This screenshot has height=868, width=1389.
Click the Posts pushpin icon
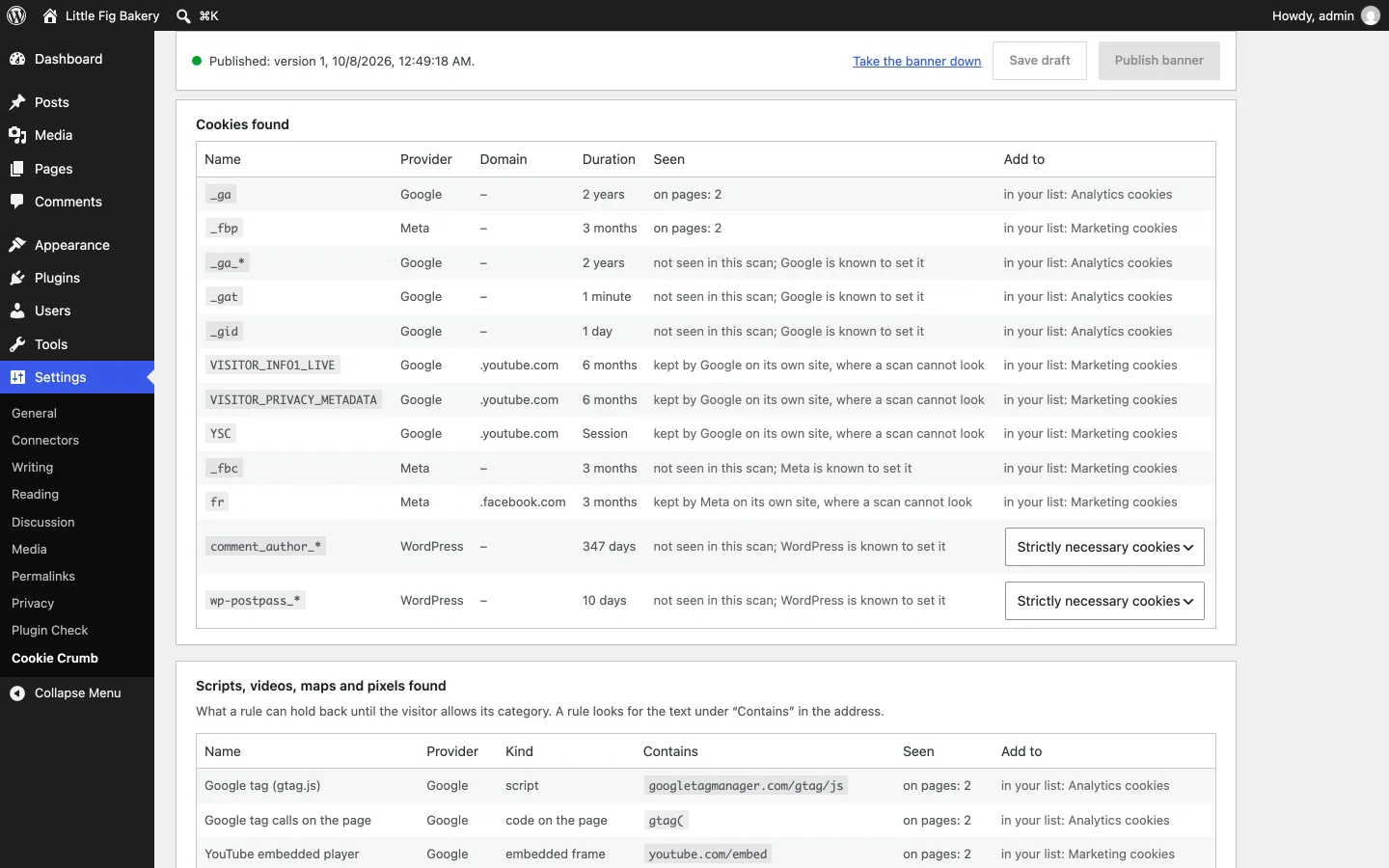tap(17, 102)
